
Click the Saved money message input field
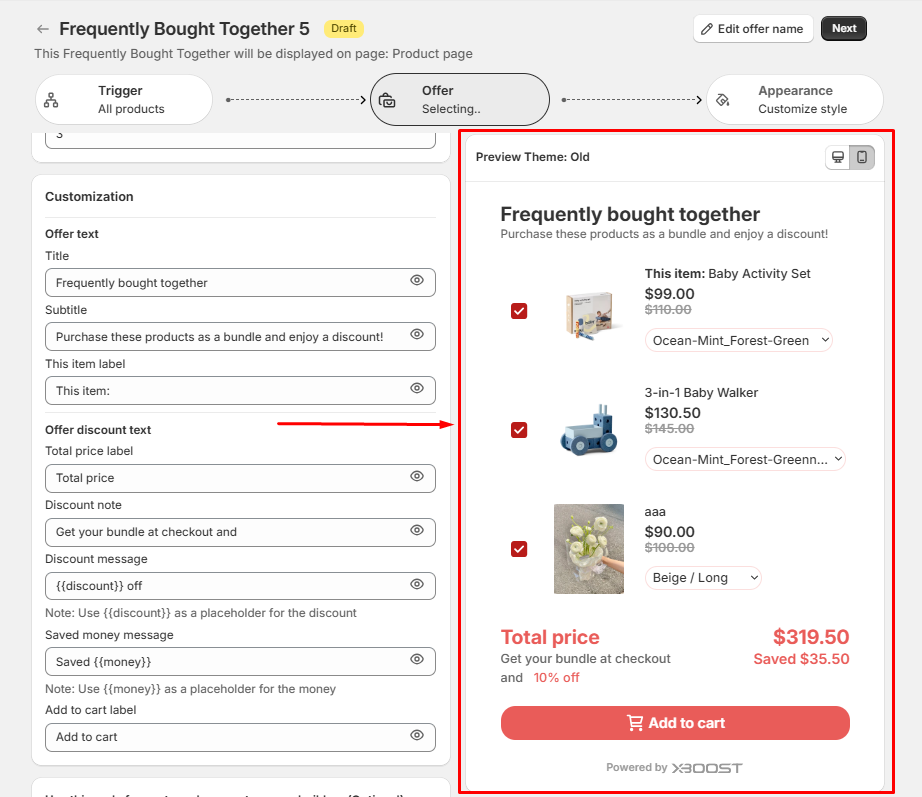pyautogui.click(x=225, y=661)
